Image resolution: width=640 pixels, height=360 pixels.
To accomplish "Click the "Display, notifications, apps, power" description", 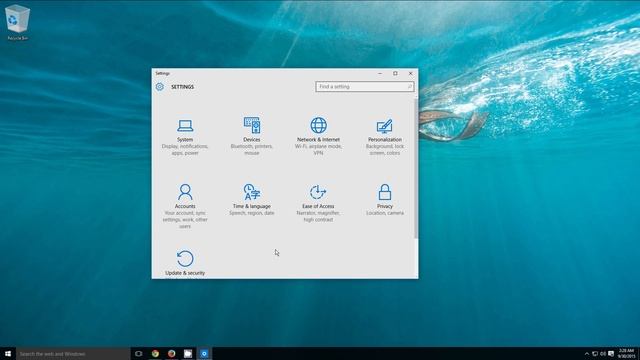I will click(185, 149).
